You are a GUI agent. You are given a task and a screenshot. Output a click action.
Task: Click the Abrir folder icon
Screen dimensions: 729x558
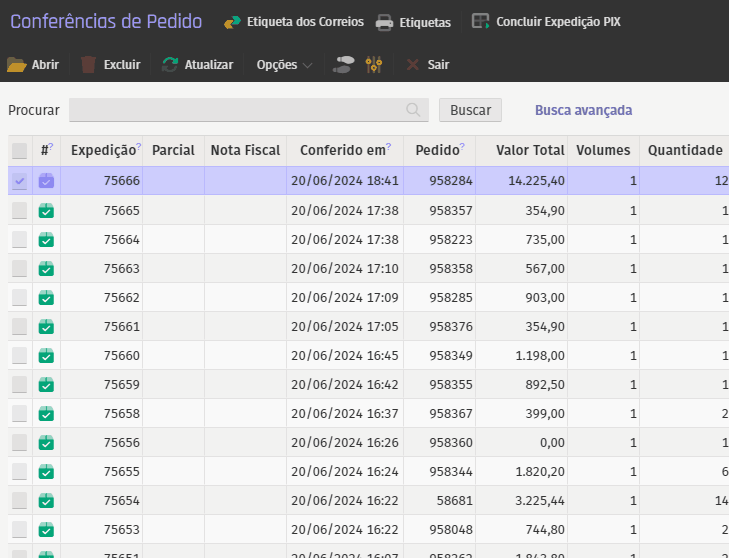pos(17,65)
